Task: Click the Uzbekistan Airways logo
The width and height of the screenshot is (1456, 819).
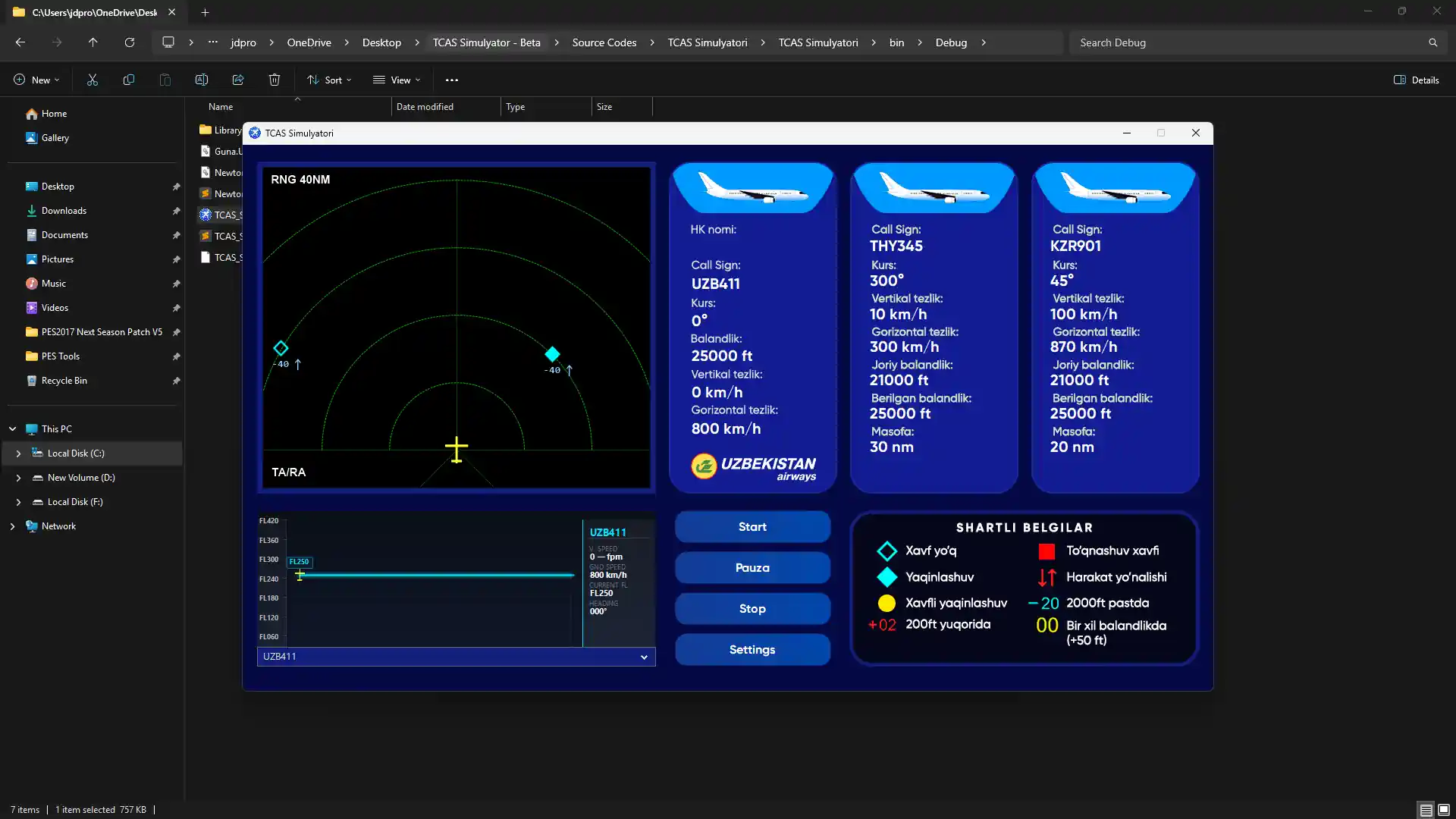Action: (x=753, y=467)
